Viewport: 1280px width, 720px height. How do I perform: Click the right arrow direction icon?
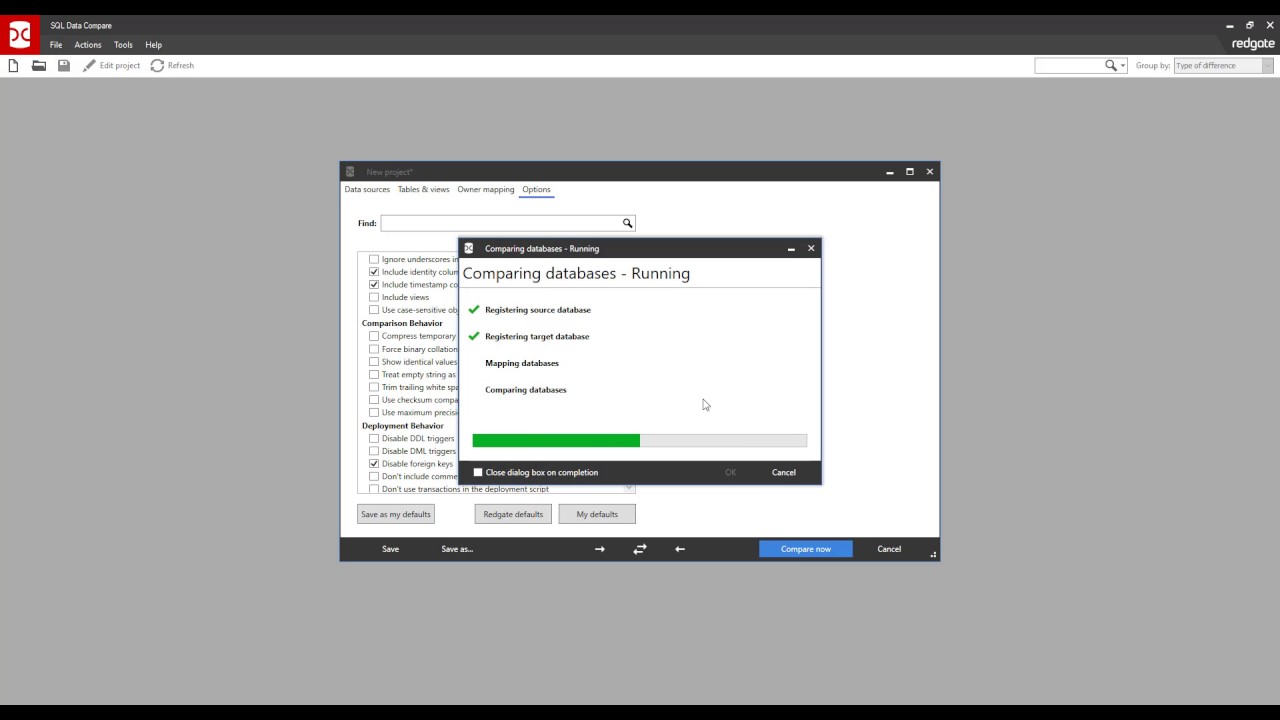click(x=600, y=549)
